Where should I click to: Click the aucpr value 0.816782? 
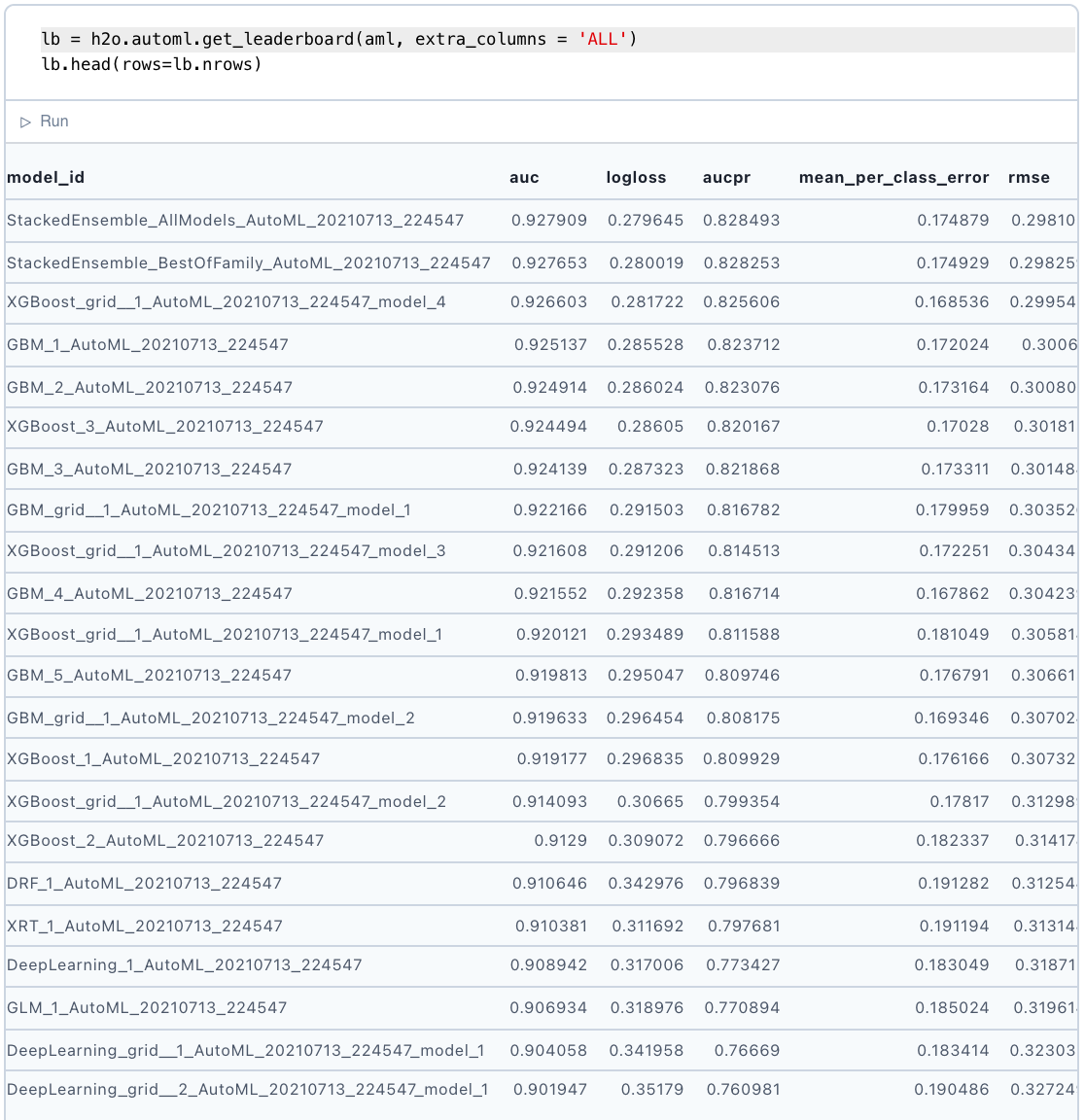click(x=744, y=510)
